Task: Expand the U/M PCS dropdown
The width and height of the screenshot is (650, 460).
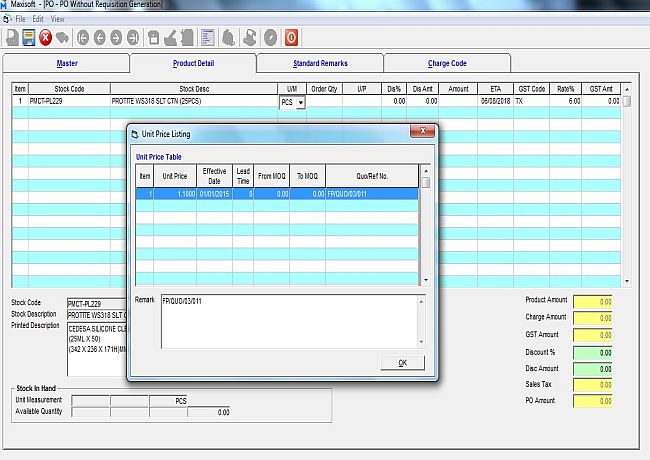Action: click(x=300, y=102)
